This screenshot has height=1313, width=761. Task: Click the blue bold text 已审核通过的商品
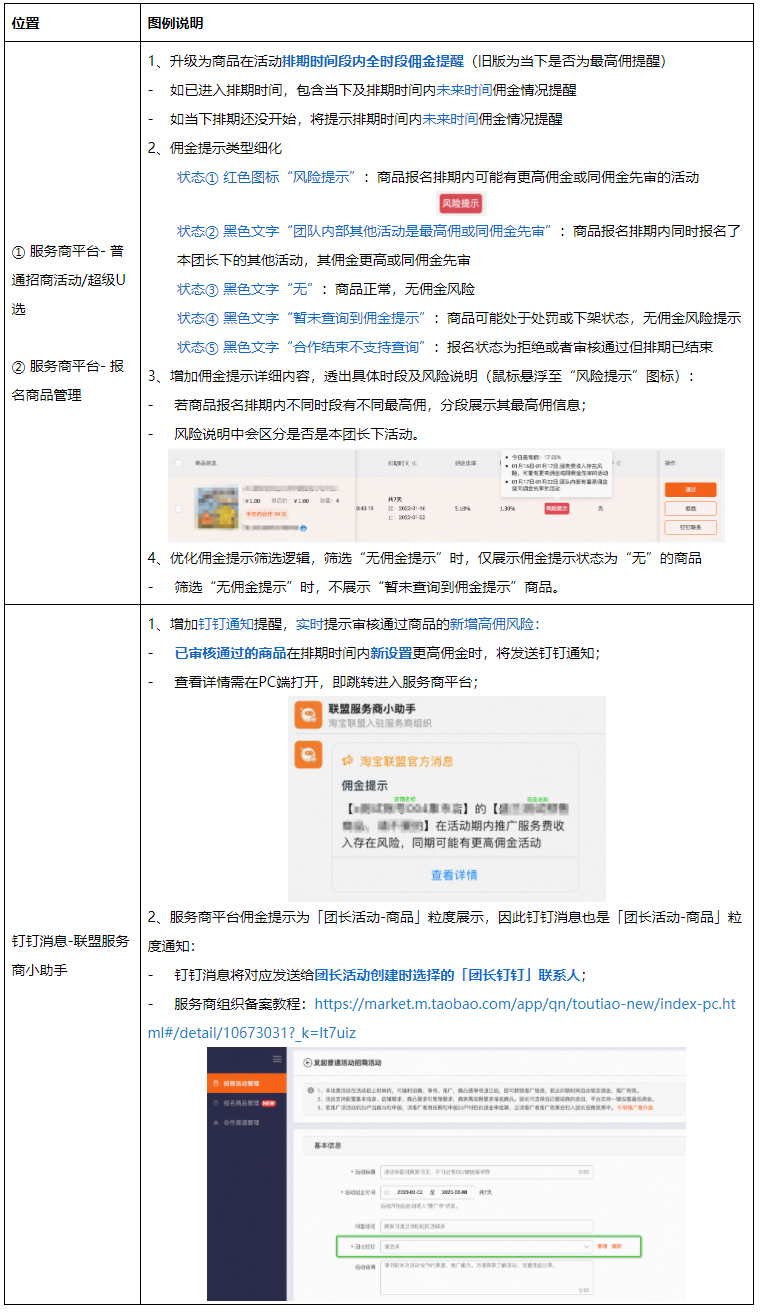pos(230,653)
